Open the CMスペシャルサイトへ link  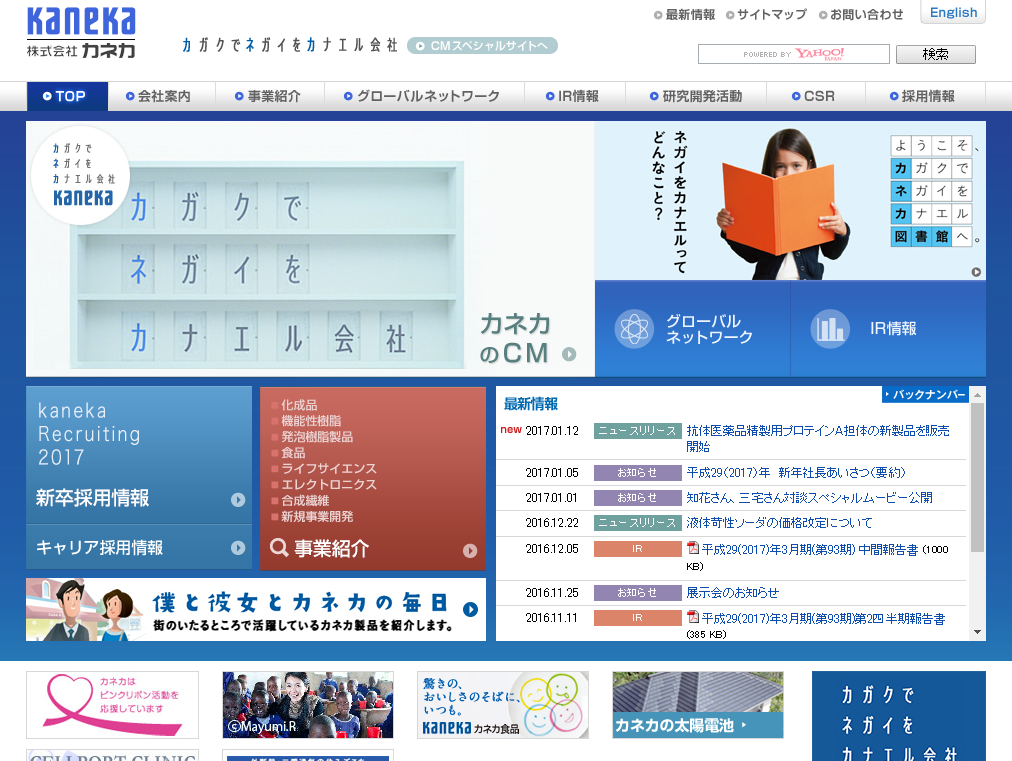click(482, 46)
